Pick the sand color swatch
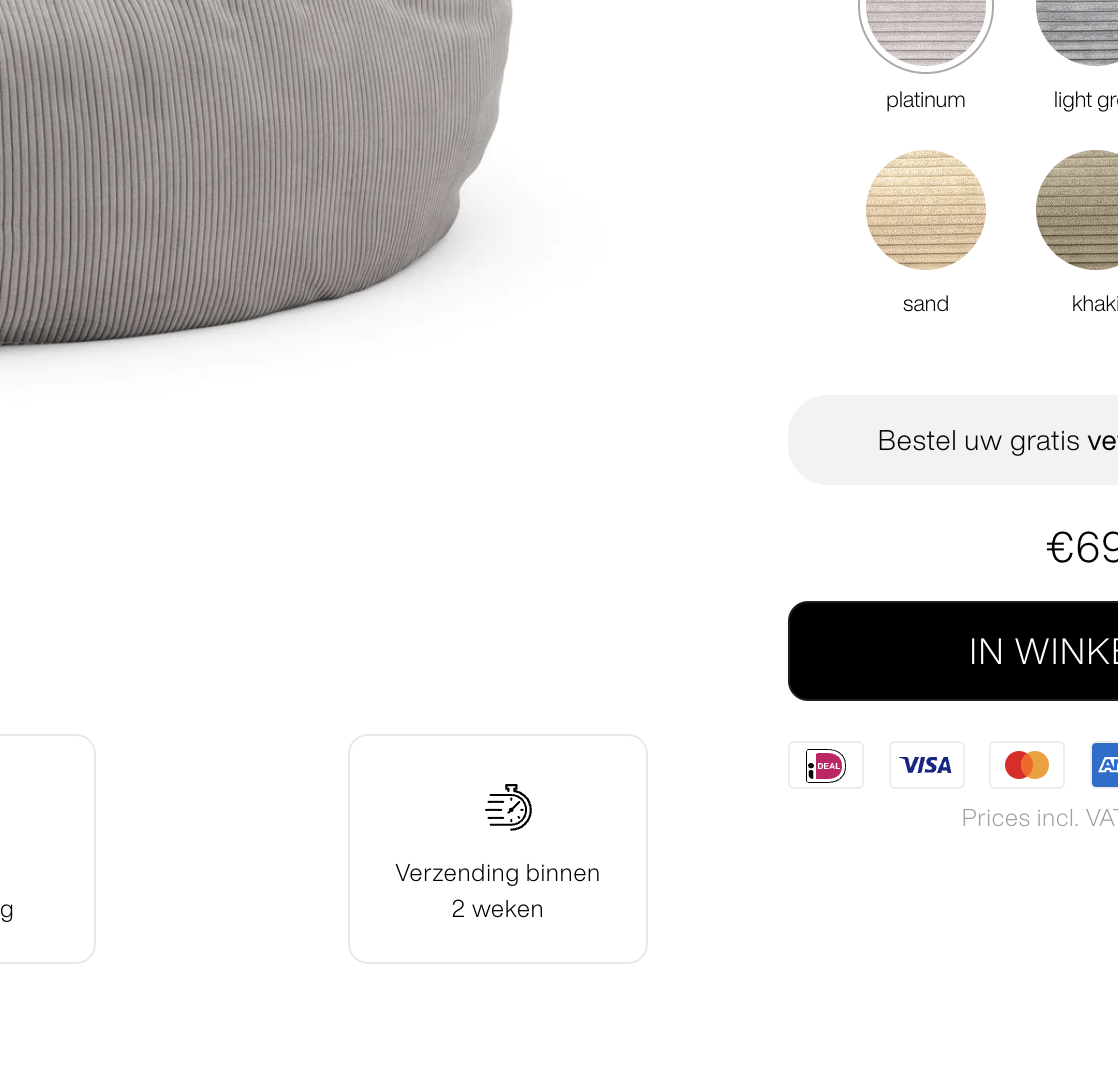Screen dimensions: 1118x1084 [925, 210]
